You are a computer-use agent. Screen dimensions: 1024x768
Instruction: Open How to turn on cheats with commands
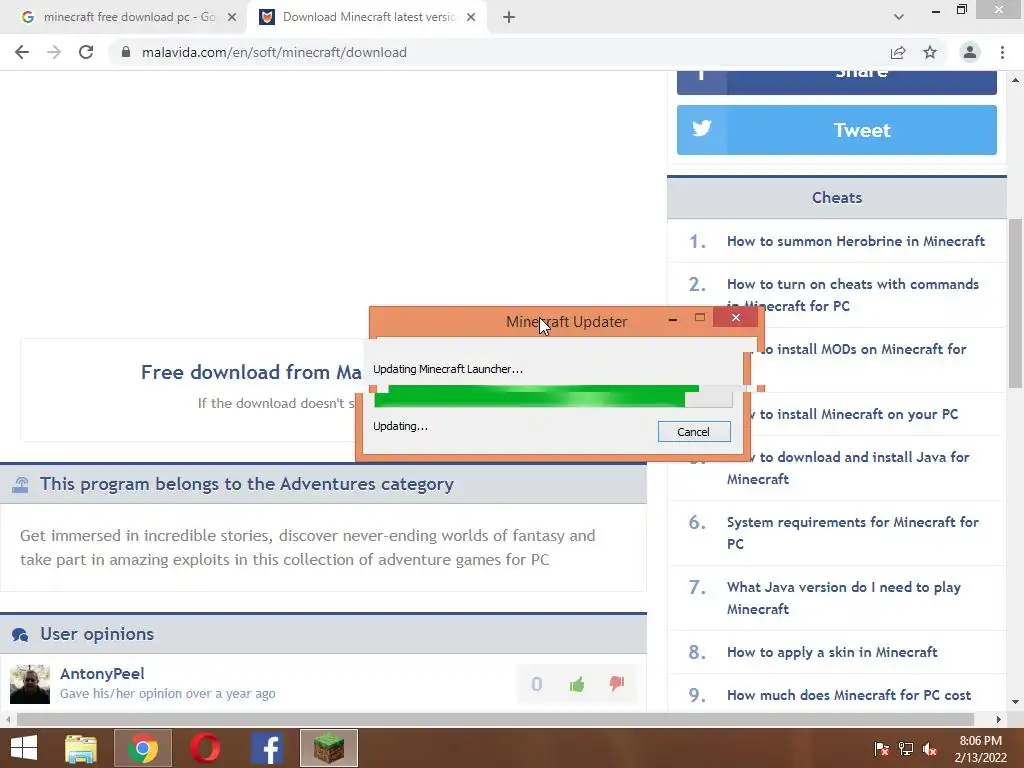(x=852, y=295)
